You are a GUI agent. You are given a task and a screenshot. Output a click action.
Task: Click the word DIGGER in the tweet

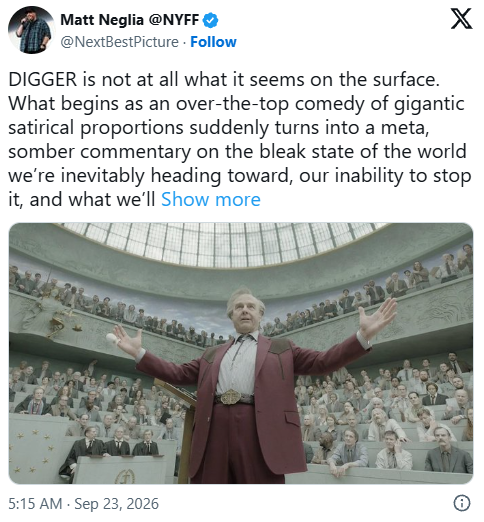point(43,80)
